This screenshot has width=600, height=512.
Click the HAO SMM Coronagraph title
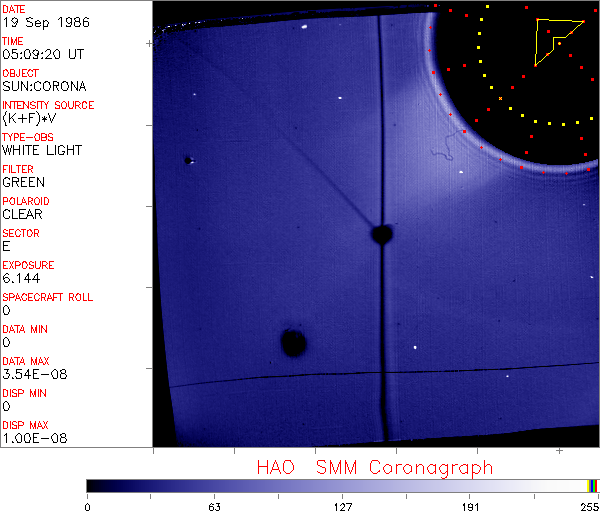tap(374, 467)
